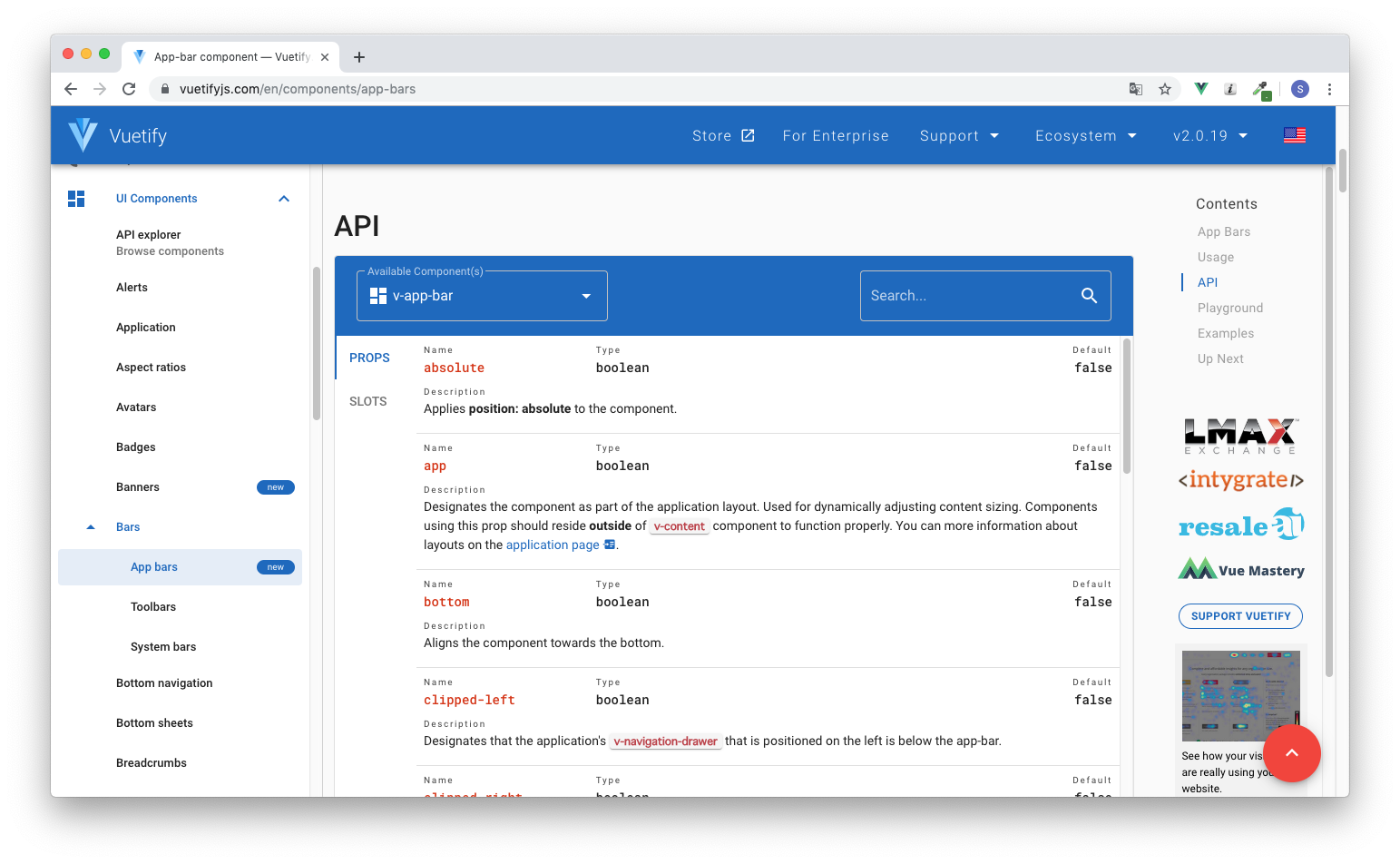Switch to the SLOTS tab
The height and width of the screenshot is (864, 1400).
[x=367, y=400]
